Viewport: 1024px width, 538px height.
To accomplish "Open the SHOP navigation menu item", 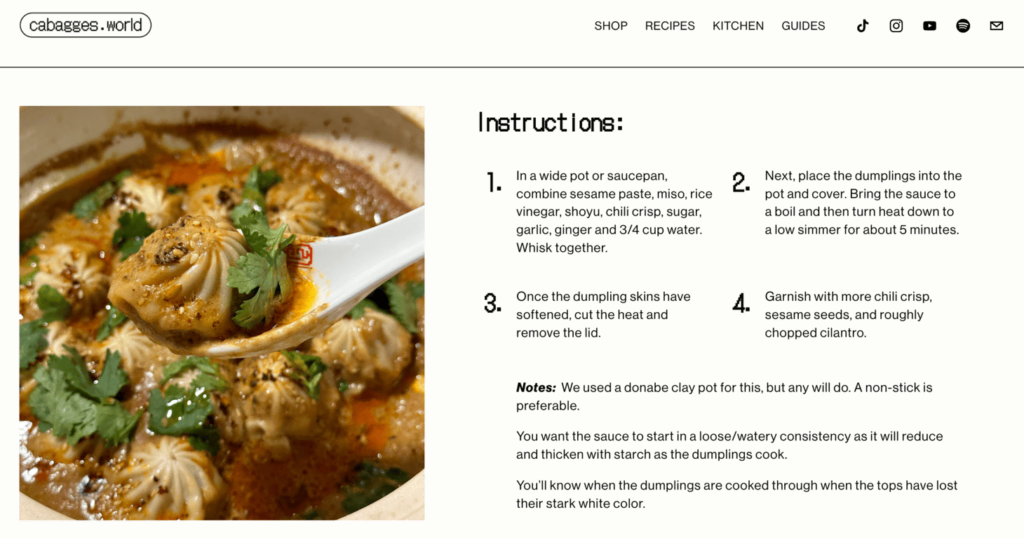I will (x=611, y=26).
